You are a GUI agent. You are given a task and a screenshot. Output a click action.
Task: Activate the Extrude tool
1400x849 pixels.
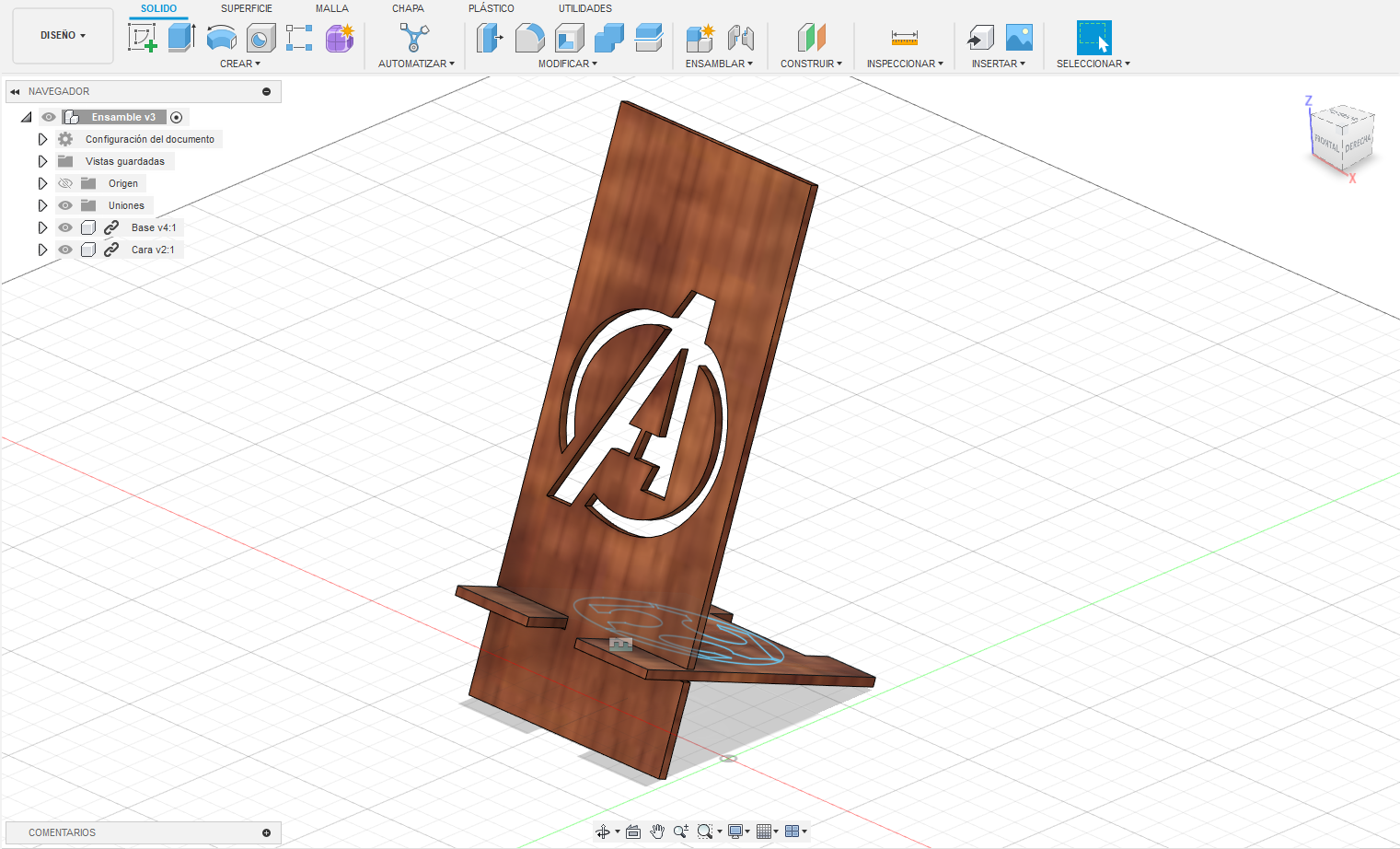[180, 38]
